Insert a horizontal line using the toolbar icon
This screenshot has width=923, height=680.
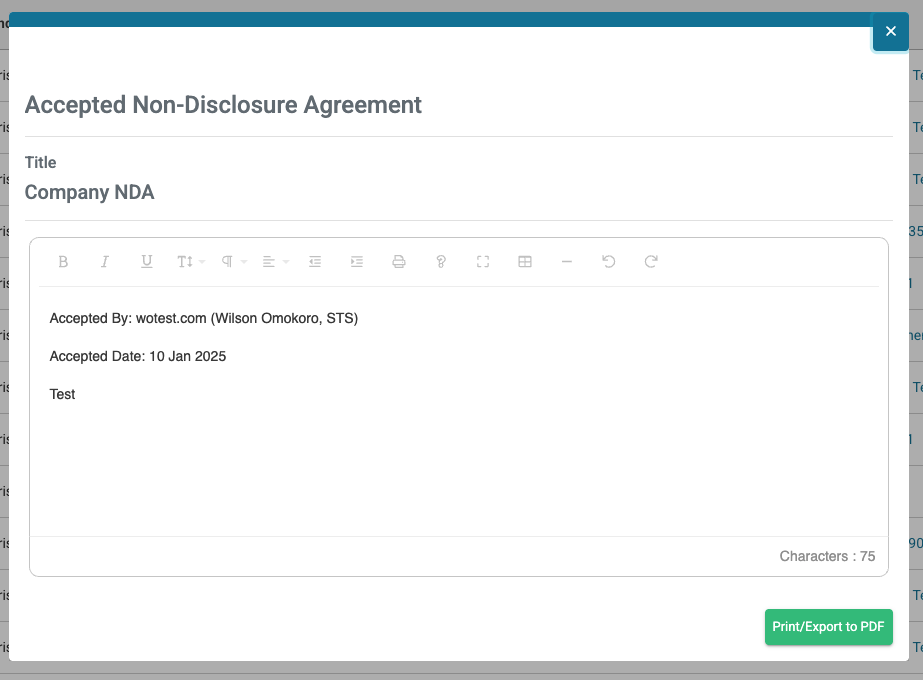(x=567, y=261)
